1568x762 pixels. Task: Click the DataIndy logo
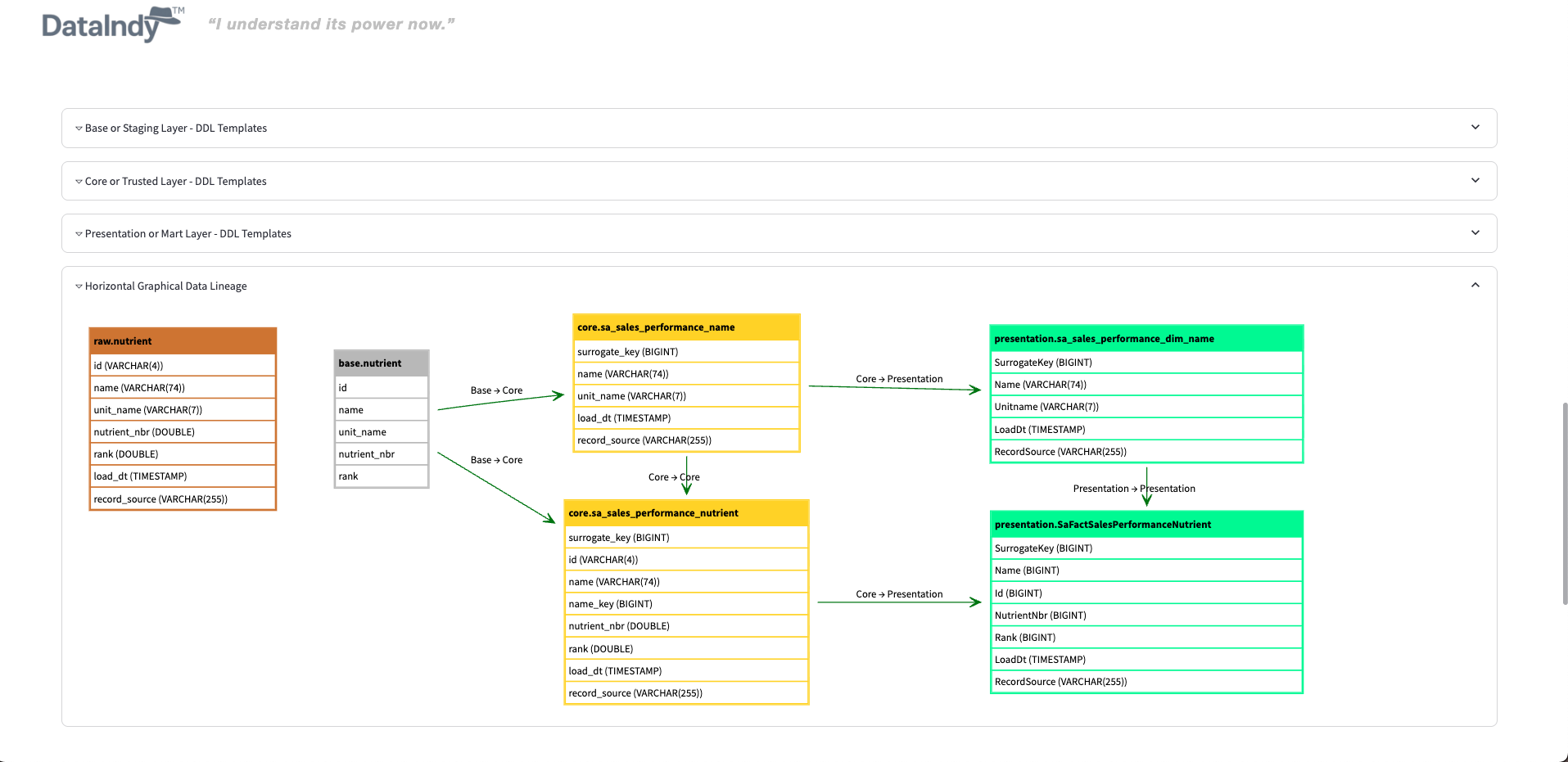coord(112,25)
